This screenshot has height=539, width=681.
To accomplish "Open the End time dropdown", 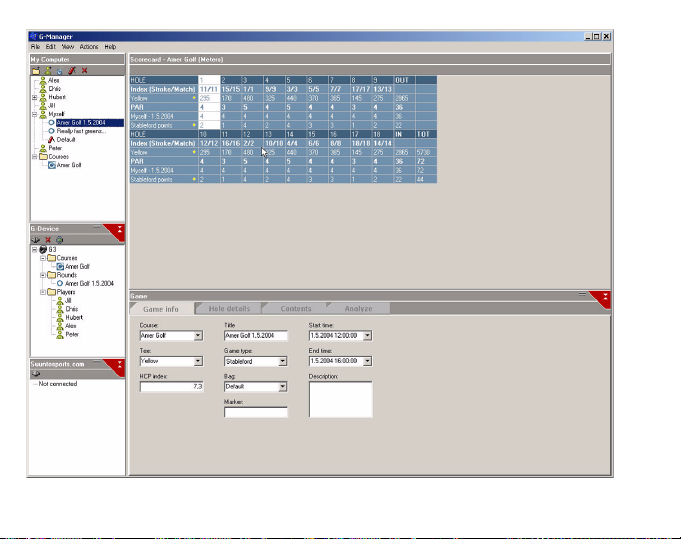I will [367, 361].
